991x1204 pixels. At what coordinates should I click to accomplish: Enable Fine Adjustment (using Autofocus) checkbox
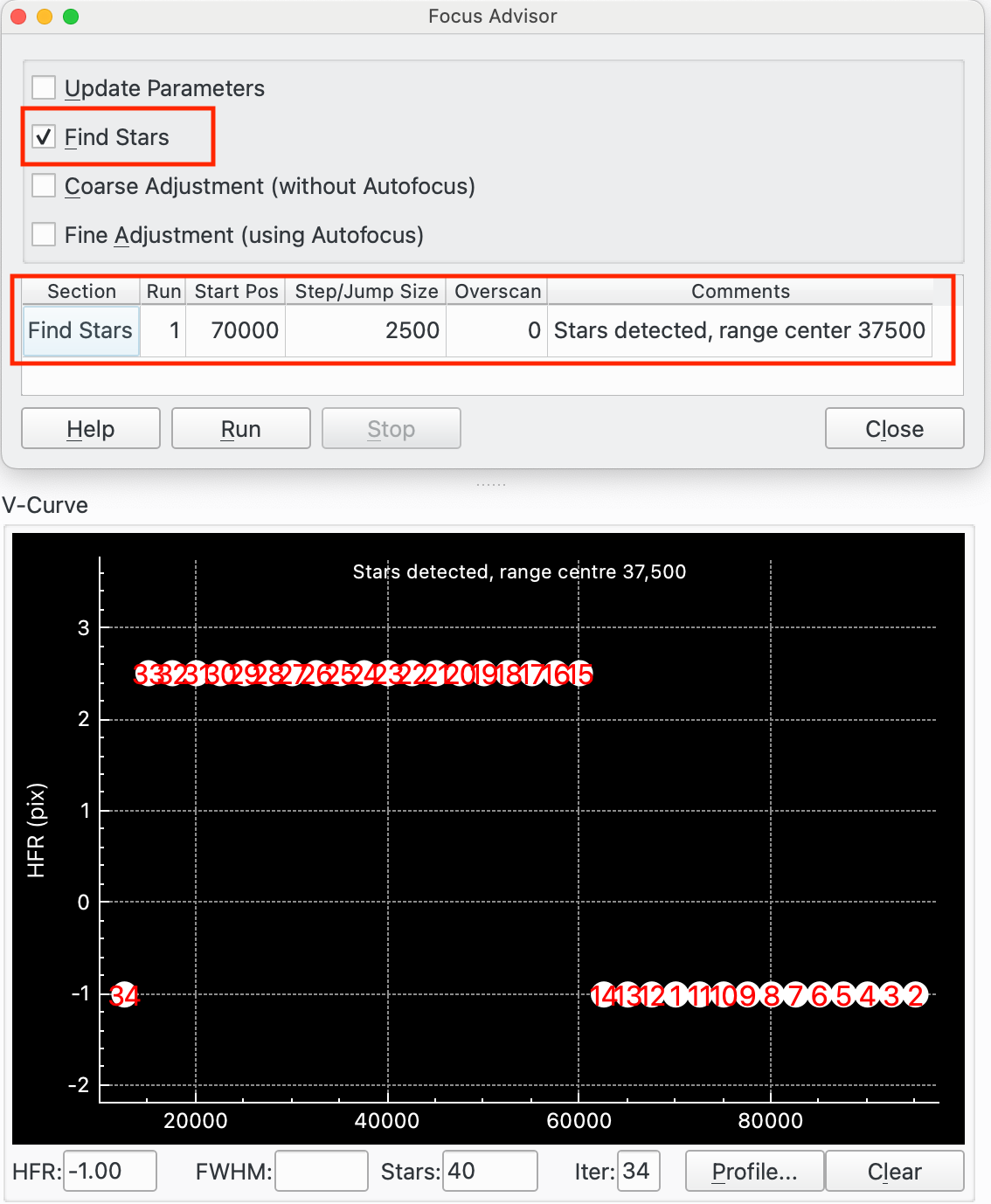click(44, 235)
